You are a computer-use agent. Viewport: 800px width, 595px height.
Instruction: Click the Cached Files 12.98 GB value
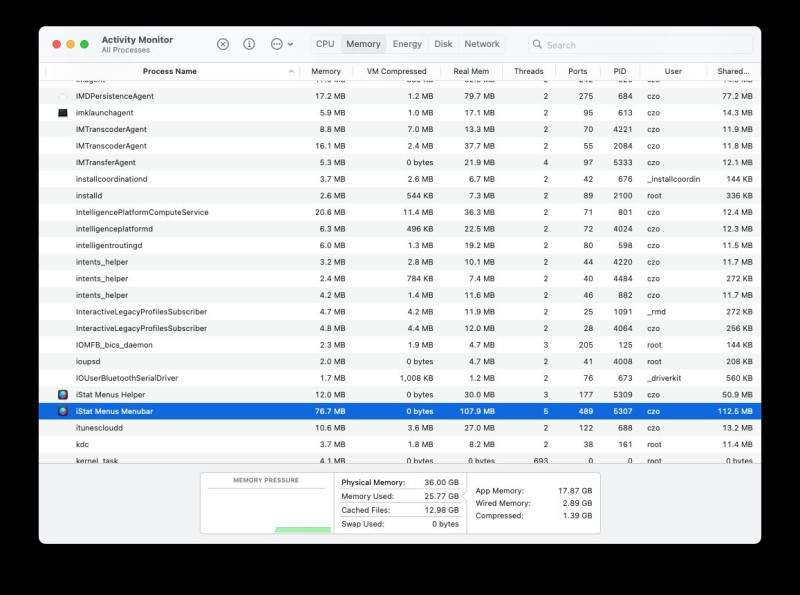[x=441, y=510]
